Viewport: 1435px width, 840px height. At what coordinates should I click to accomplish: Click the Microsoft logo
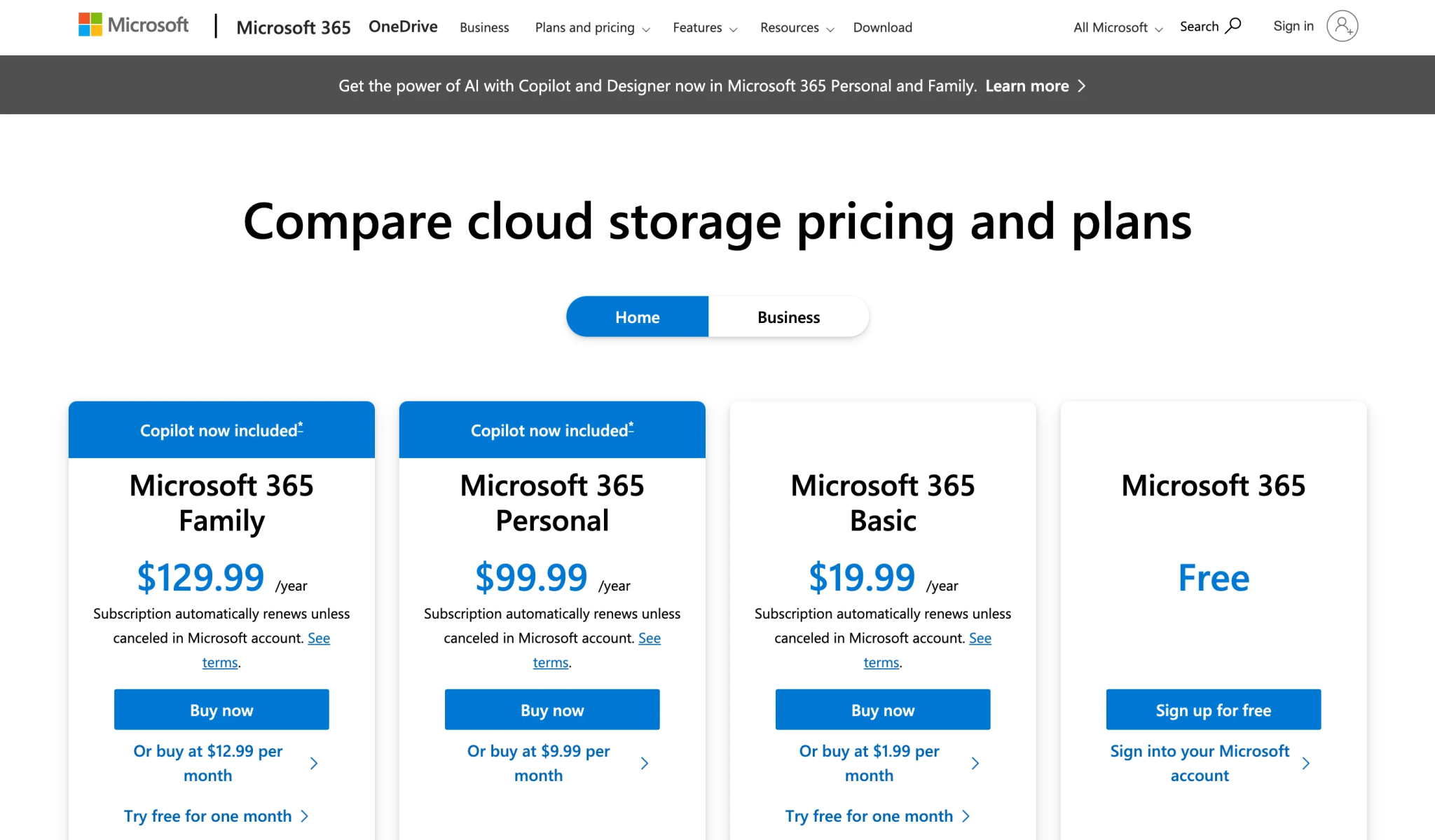click(x=132, y=25)
